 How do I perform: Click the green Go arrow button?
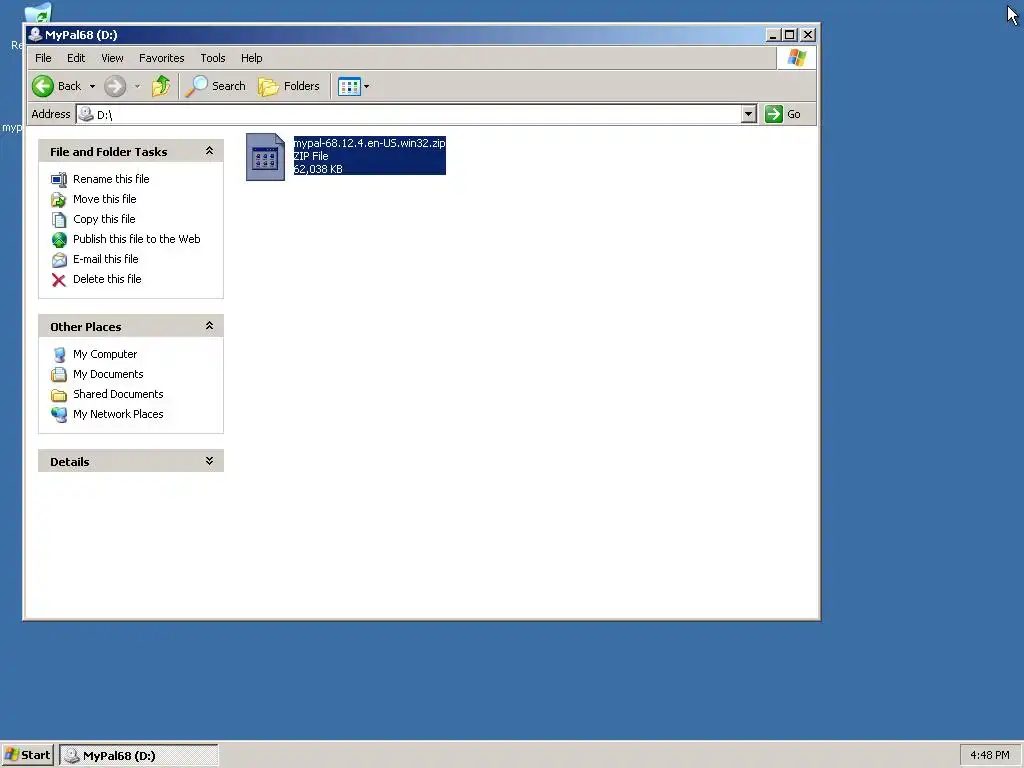tap(774, 114)
